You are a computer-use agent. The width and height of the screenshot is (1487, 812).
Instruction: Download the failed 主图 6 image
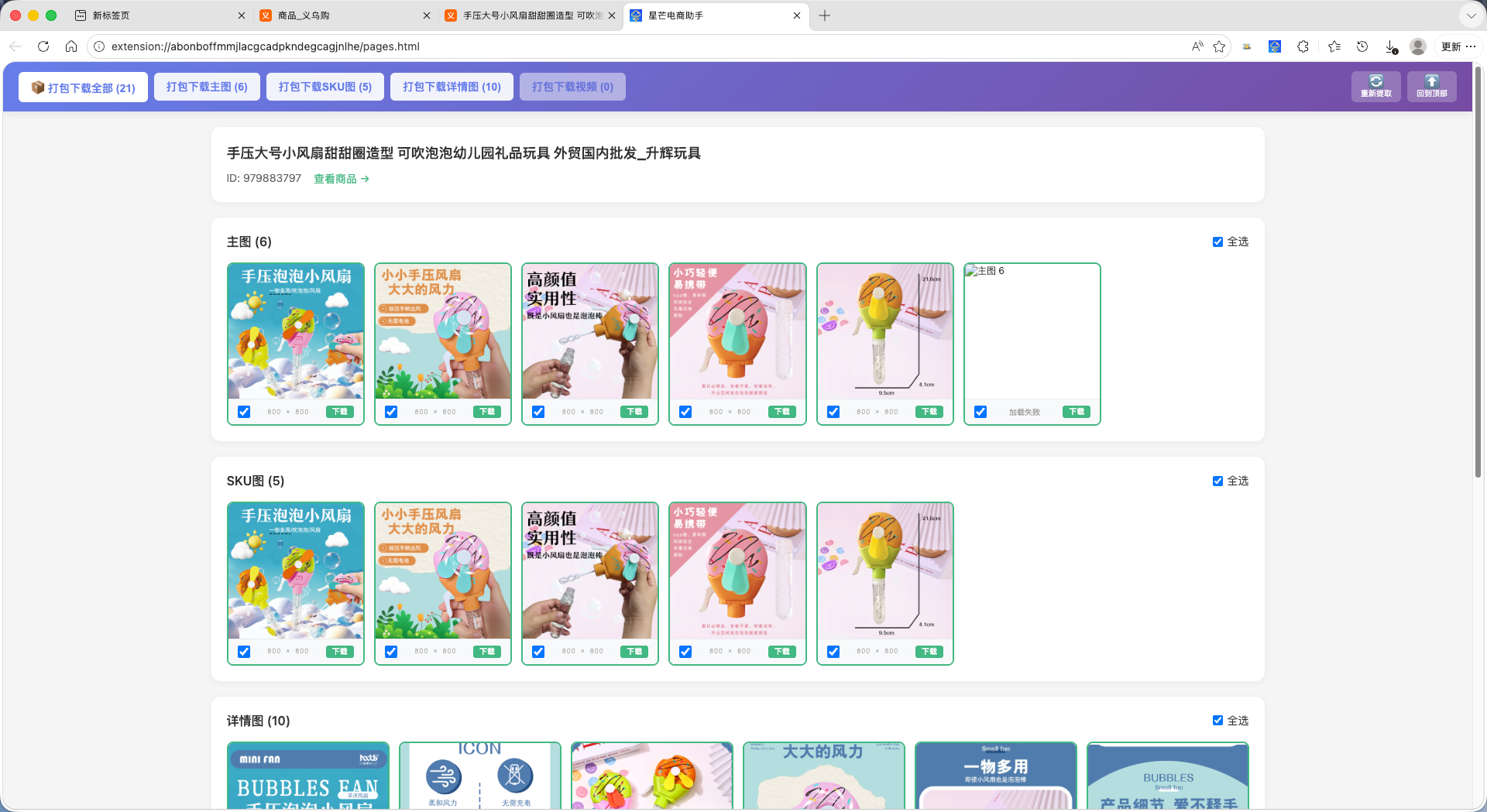[1077, 412]
